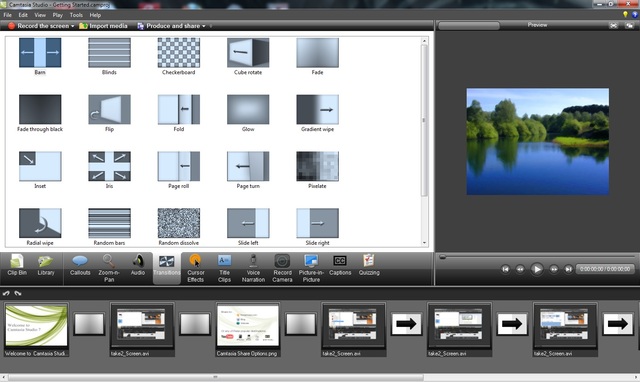
Task: Open the View menu
Action: pyautogui.click(x=40, y=15)
